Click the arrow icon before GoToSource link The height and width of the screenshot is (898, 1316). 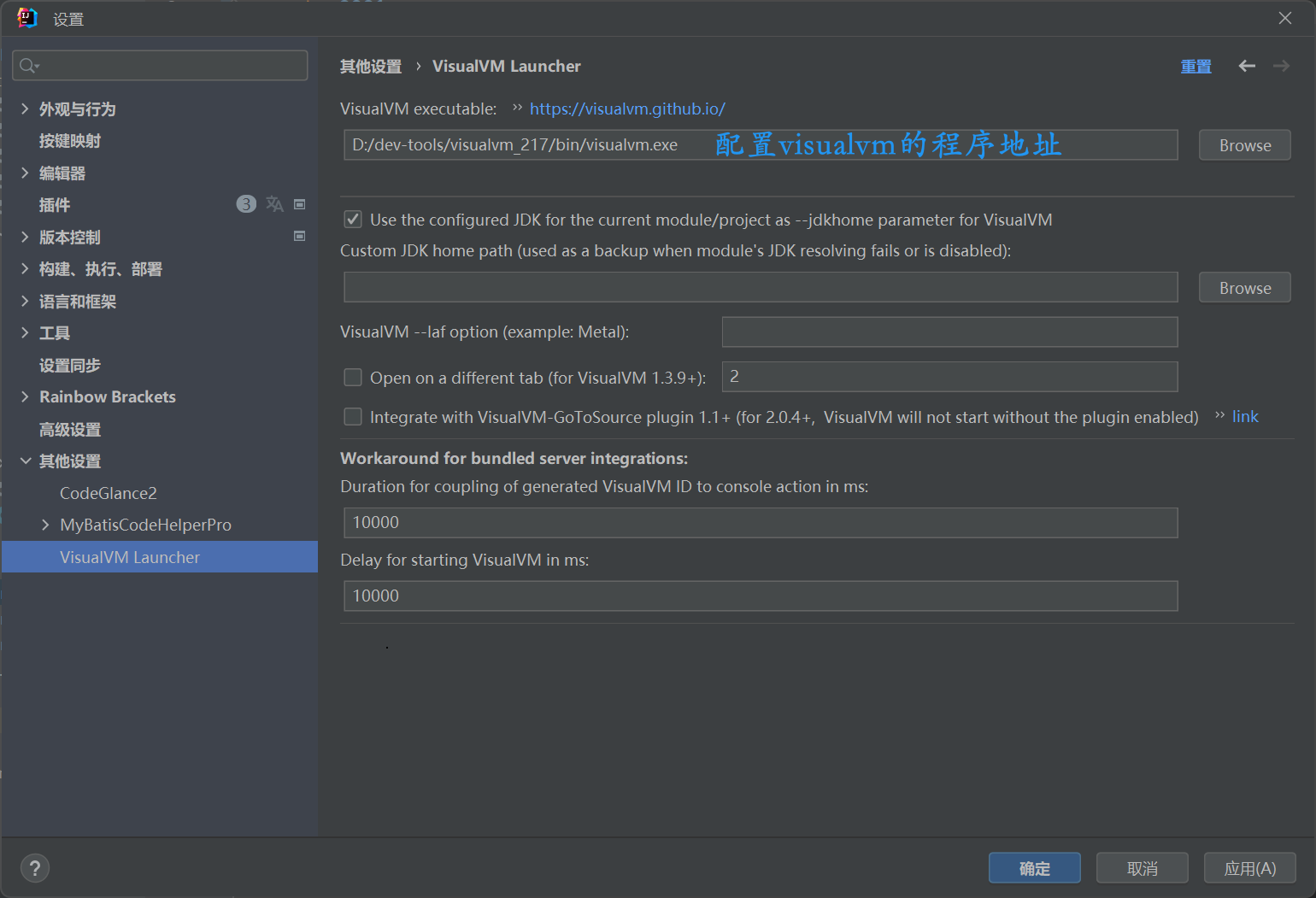point(1219,416)
